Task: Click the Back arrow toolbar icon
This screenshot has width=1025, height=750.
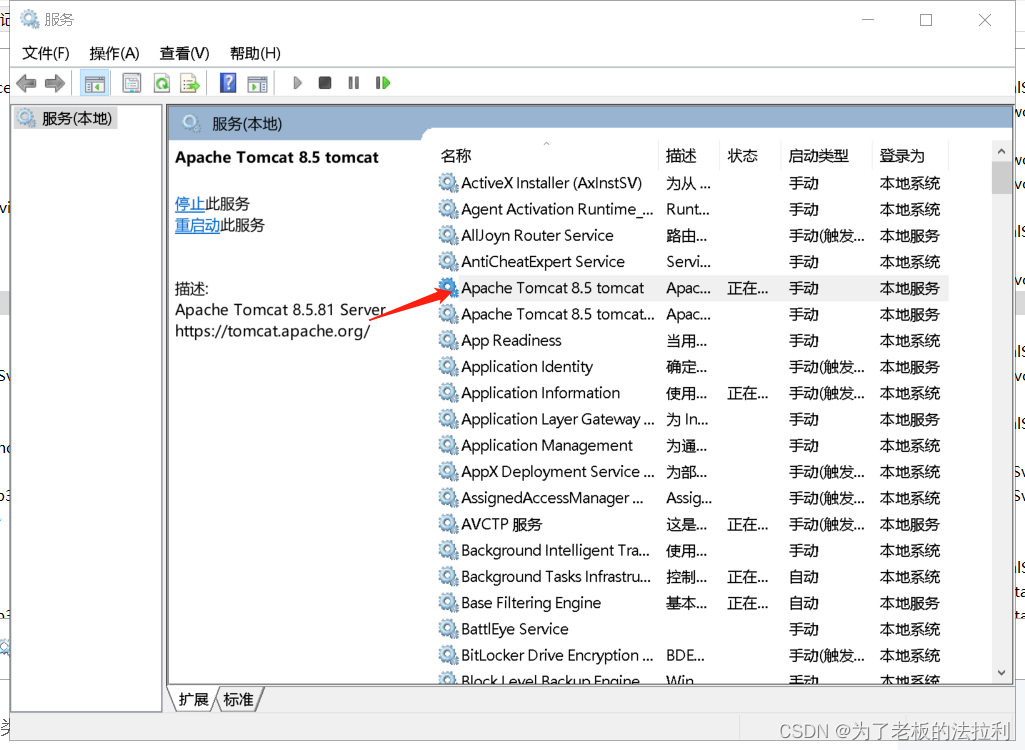Action: coord(27,83)
